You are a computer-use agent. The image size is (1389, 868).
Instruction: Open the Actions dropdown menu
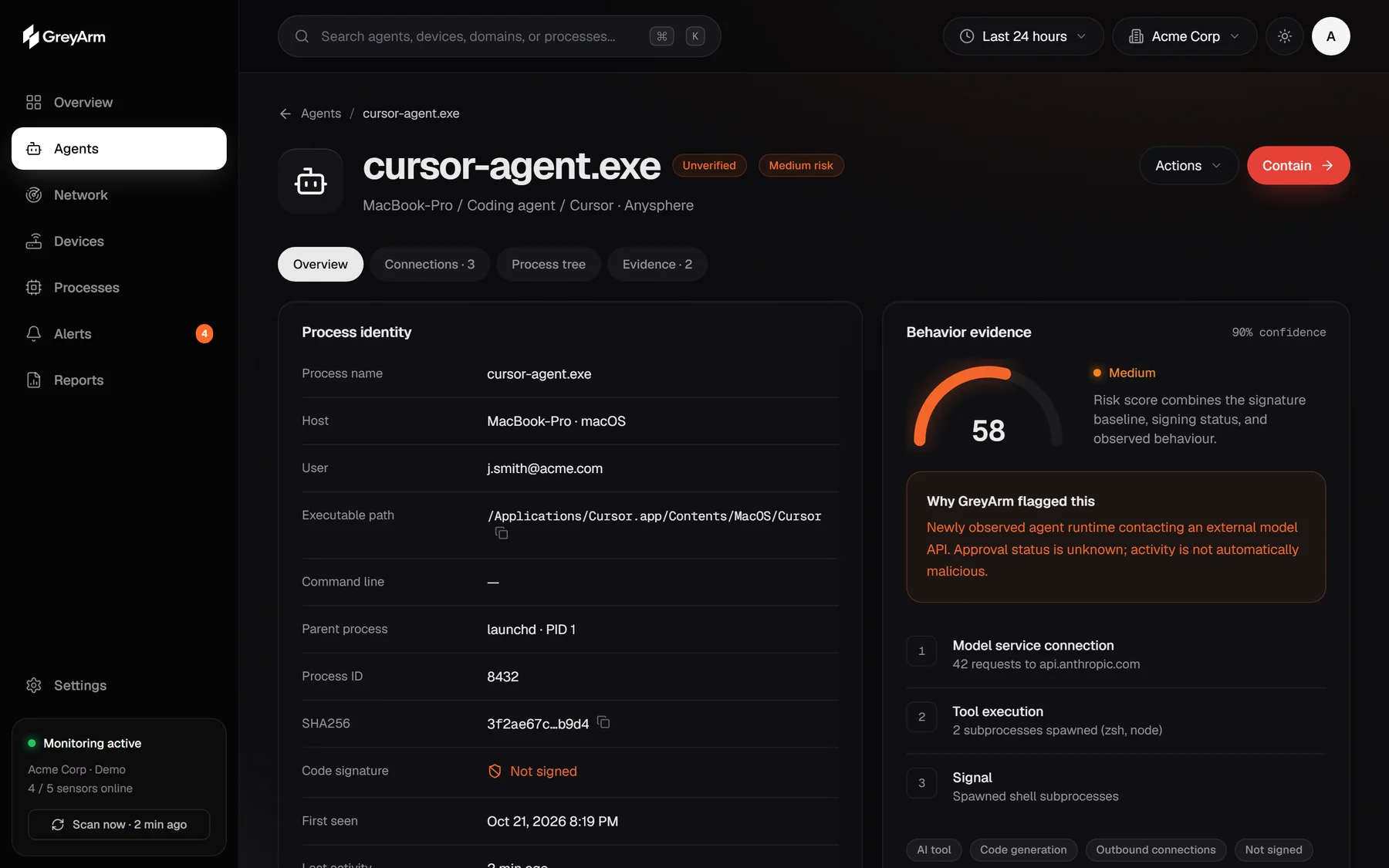click(x=1188, y=166)
